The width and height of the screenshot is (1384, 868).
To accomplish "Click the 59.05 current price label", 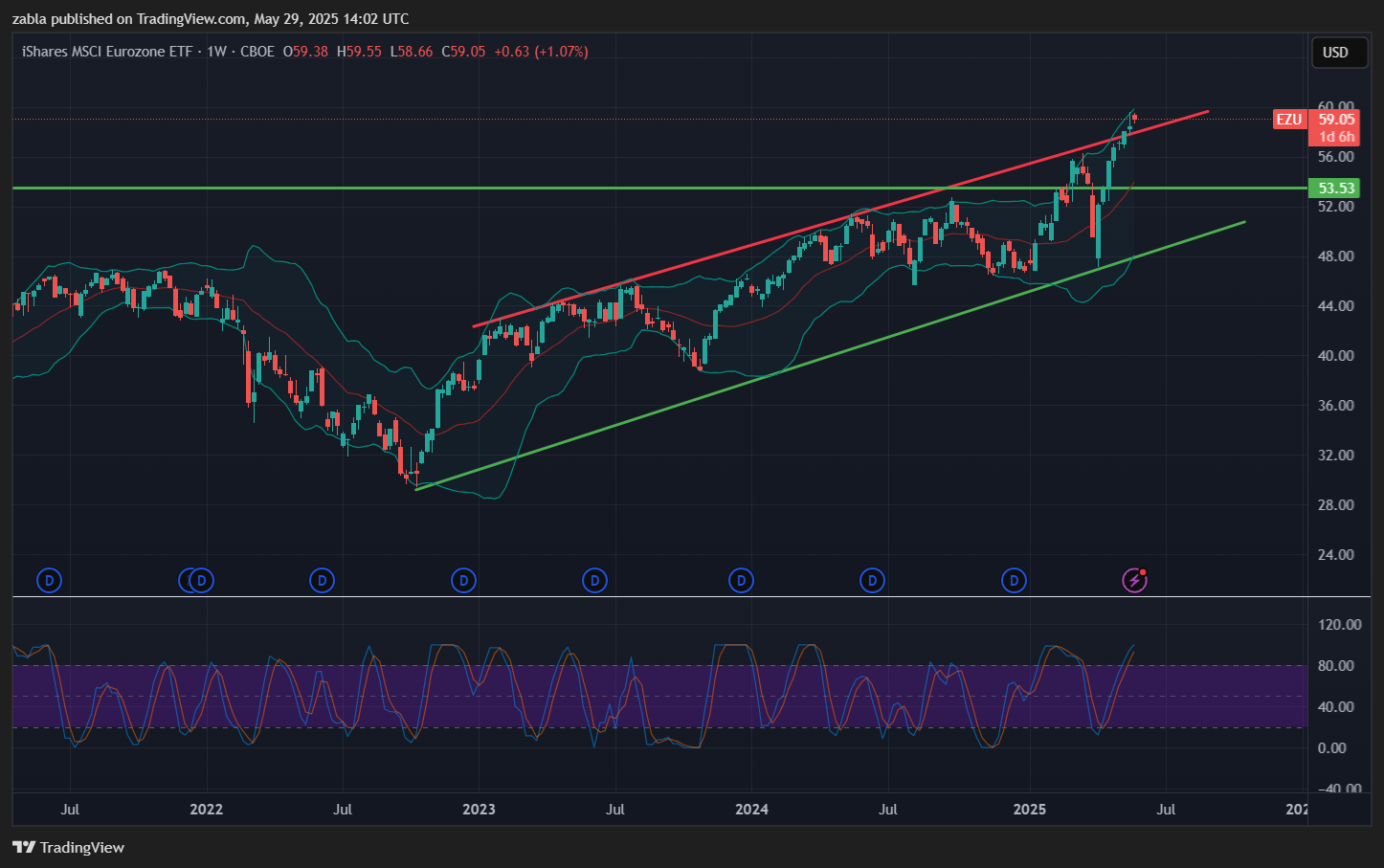I will pos(1335,120).
